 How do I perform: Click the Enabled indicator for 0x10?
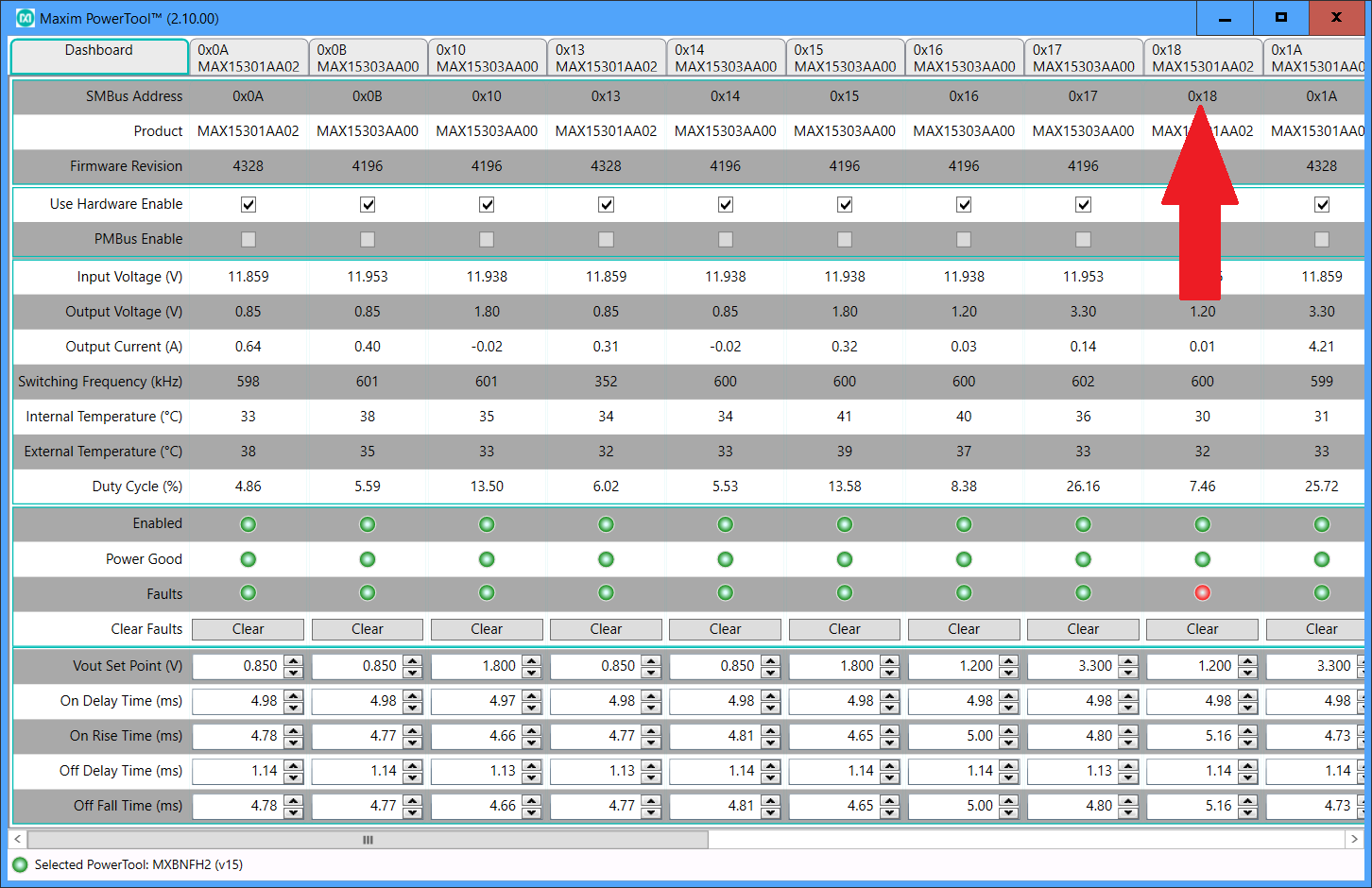point(487,524)
